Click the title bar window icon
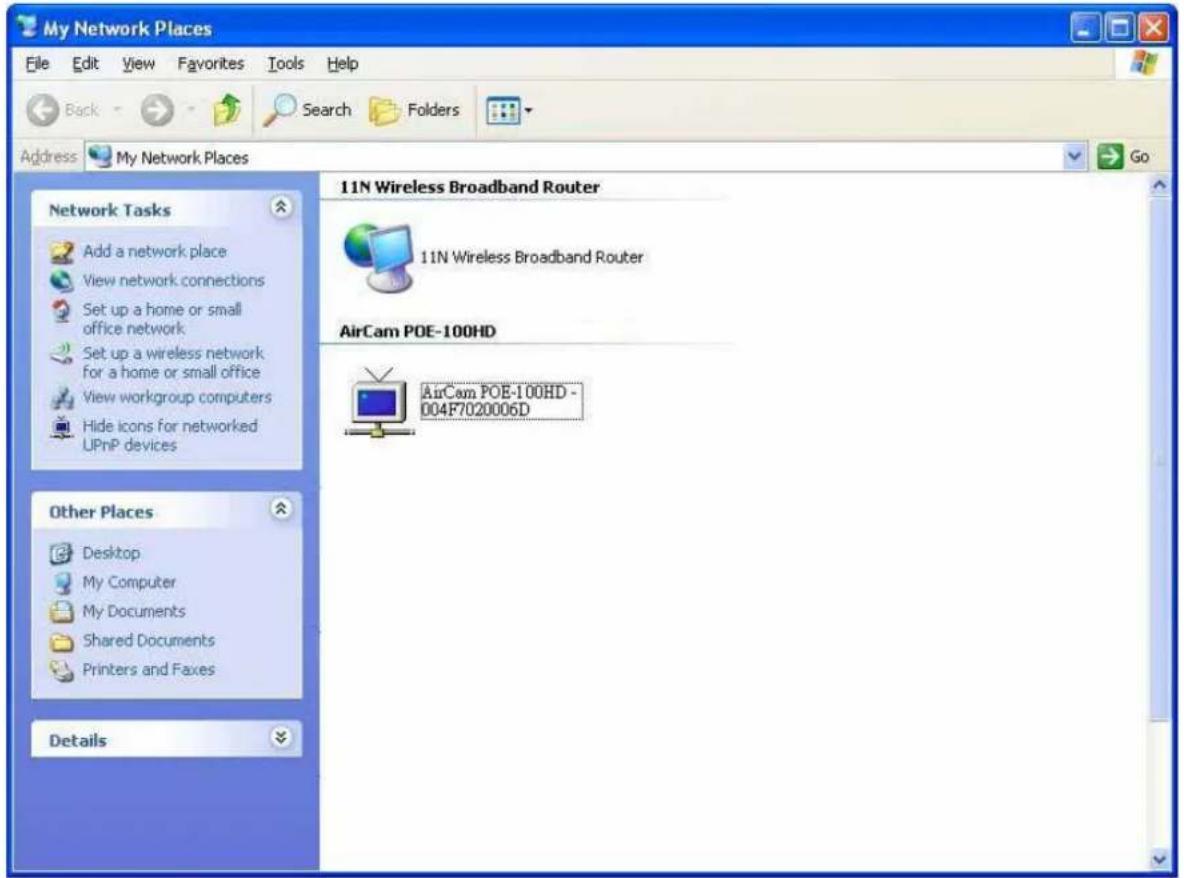 pyautogui.click(x=28, y=27)
